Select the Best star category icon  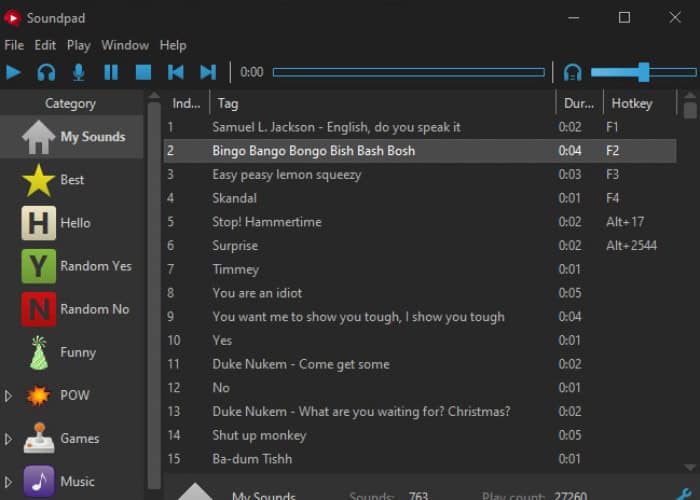[x=38, y=180]
